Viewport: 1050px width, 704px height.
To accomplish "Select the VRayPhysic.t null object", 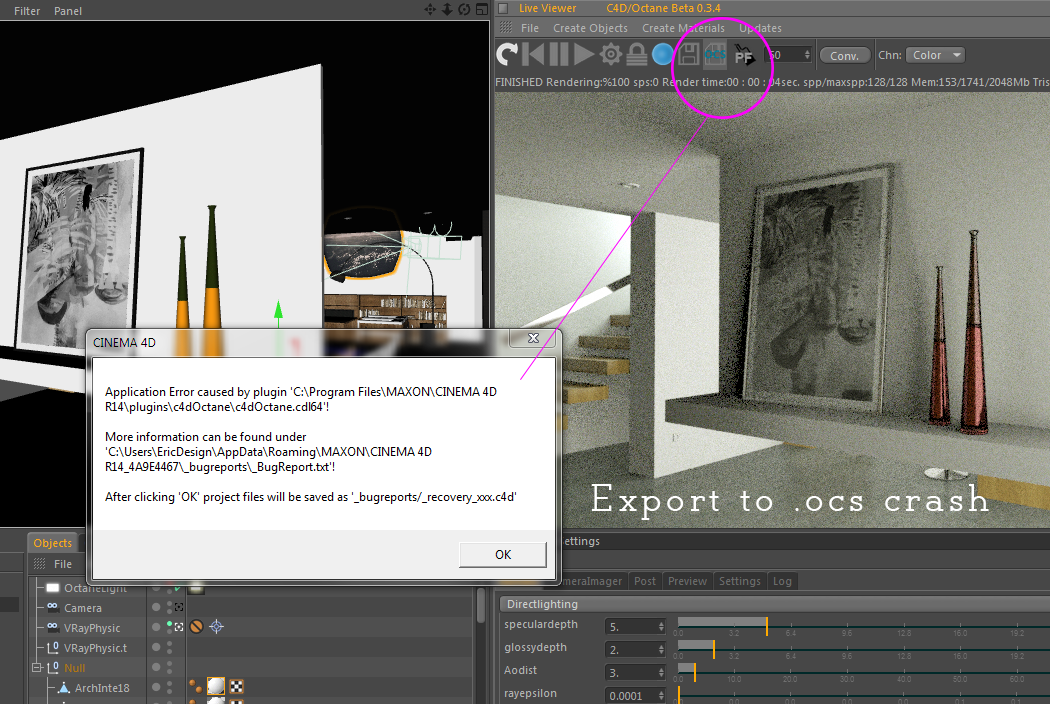I will (x=95, y=648).
